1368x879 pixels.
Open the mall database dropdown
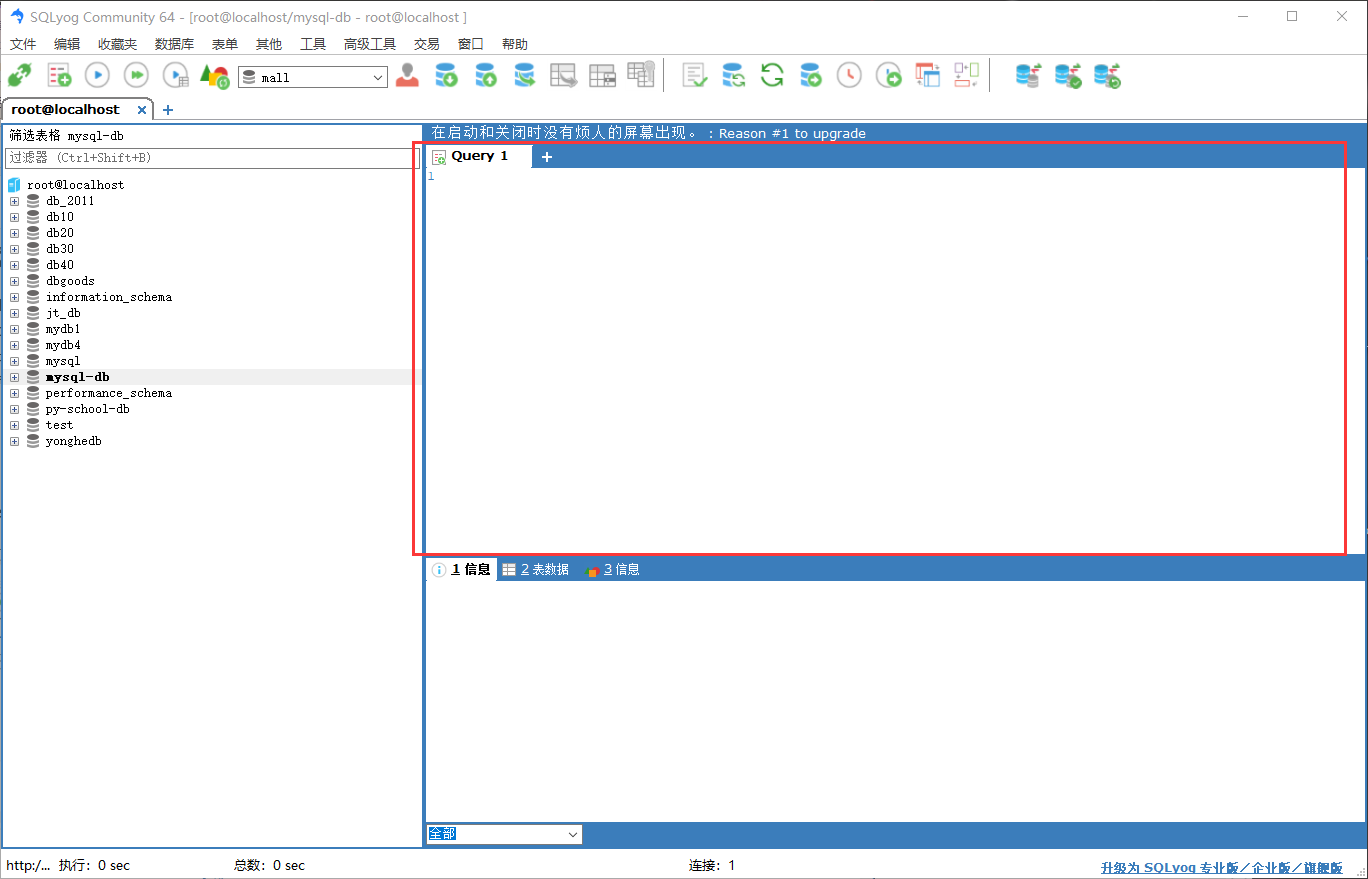(379, 77)
